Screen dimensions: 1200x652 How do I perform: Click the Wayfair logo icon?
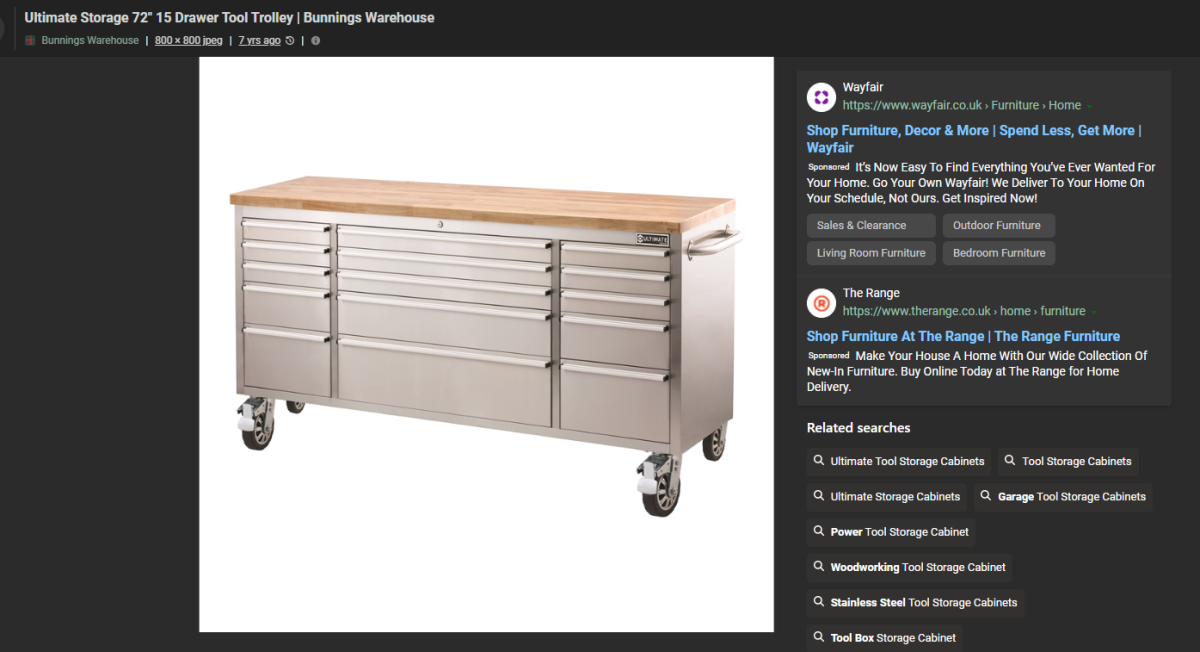[821, 97]
